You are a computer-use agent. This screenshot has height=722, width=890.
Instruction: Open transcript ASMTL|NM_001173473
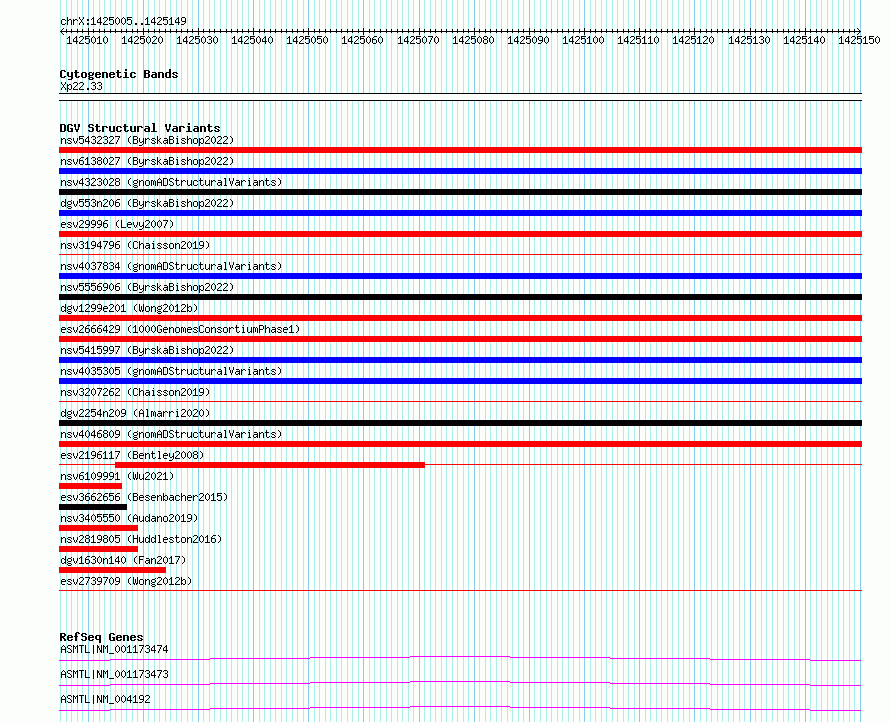114,674
